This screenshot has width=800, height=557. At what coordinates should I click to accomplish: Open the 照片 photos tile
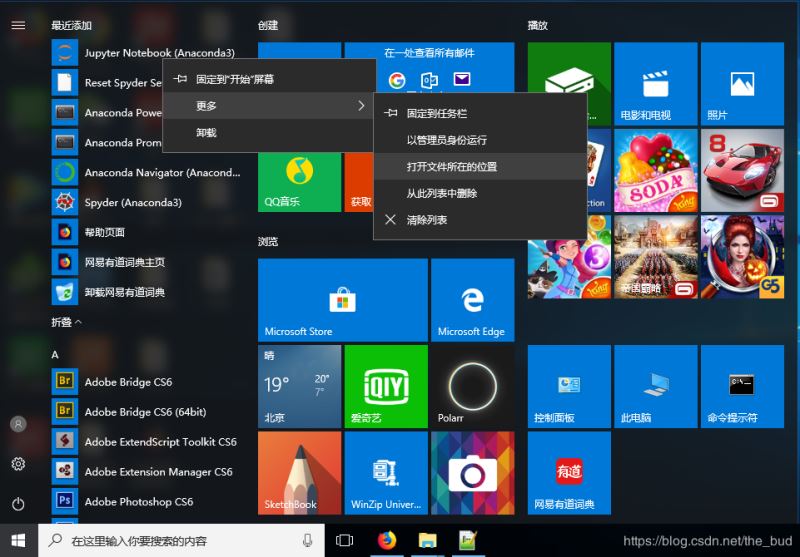coord(742,84)
